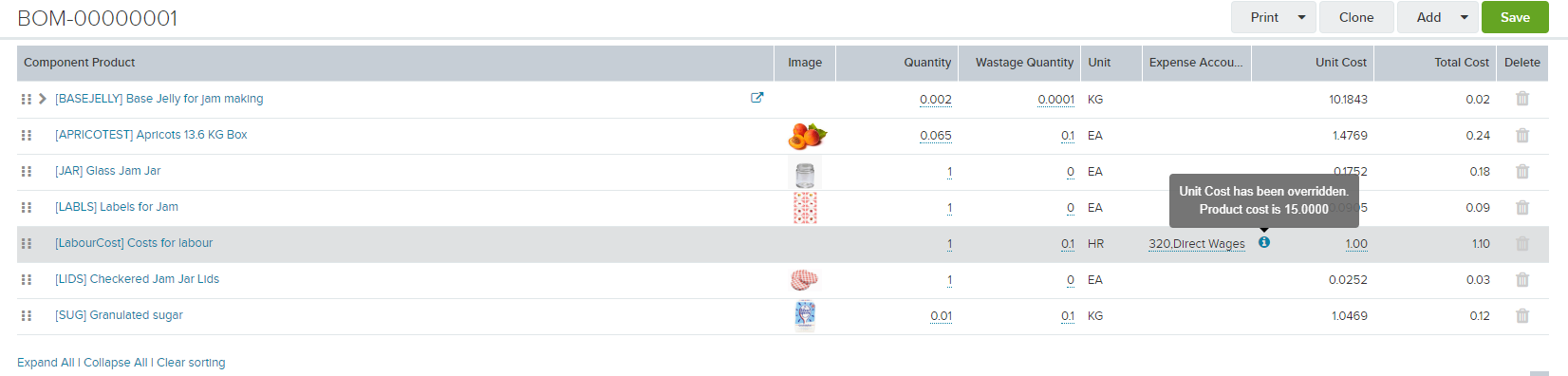Click the Apricots product thumbnail image
The image size is (1568, 376).
pos(807,136)
